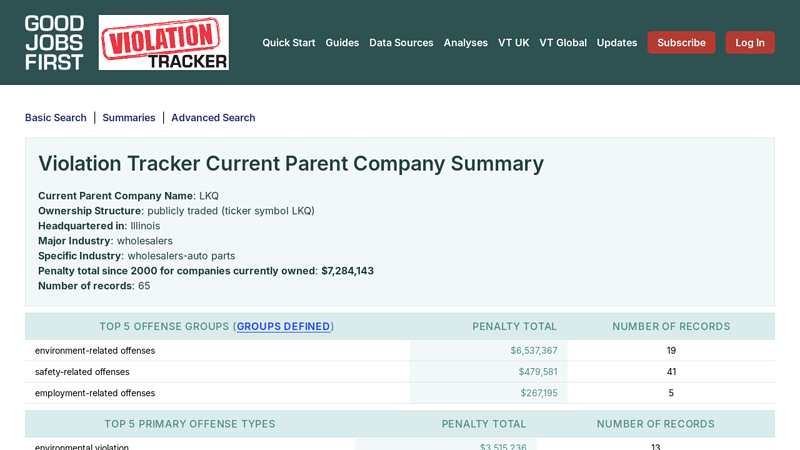Go to Basic Search
The width and height of the screenshot is (800, 450).
pos(56,118)
